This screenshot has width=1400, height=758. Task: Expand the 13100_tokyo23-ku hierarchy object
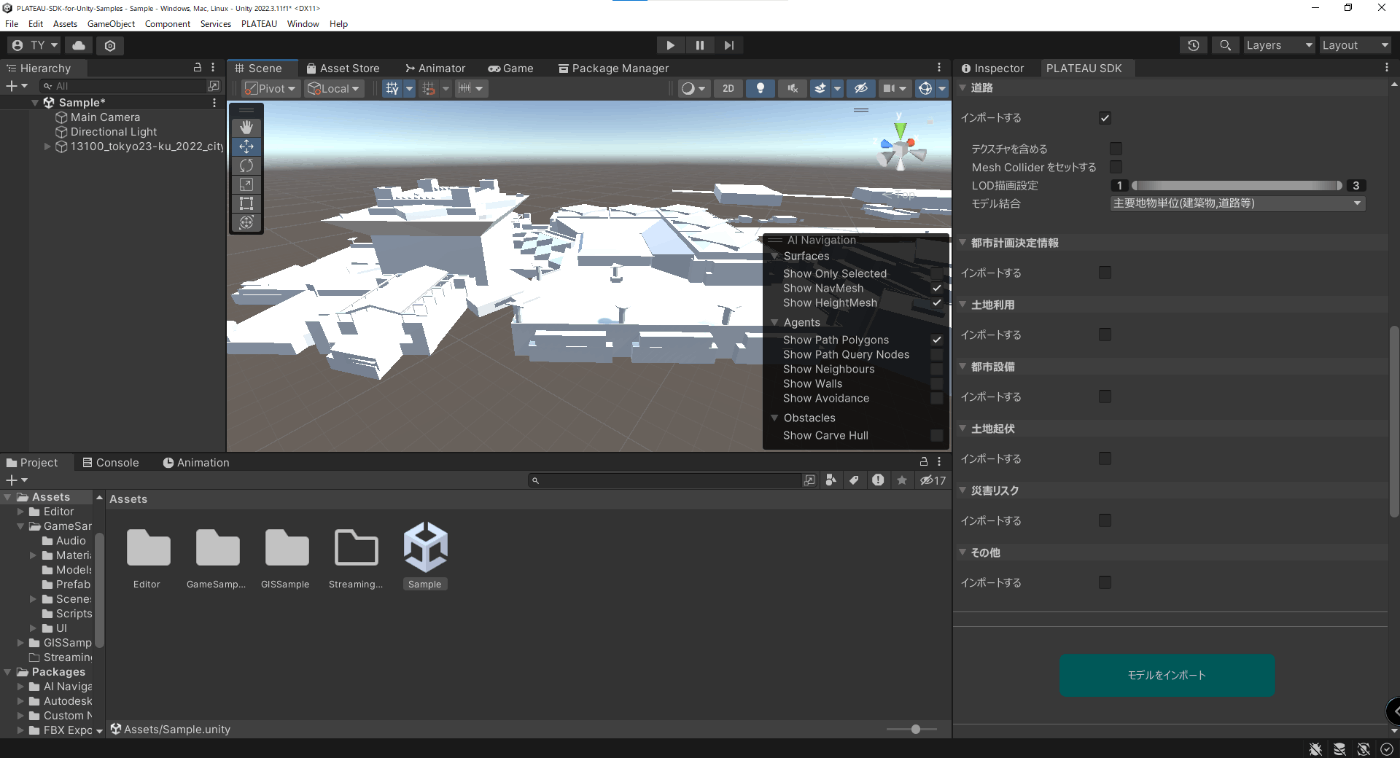(x=47, y=146)
